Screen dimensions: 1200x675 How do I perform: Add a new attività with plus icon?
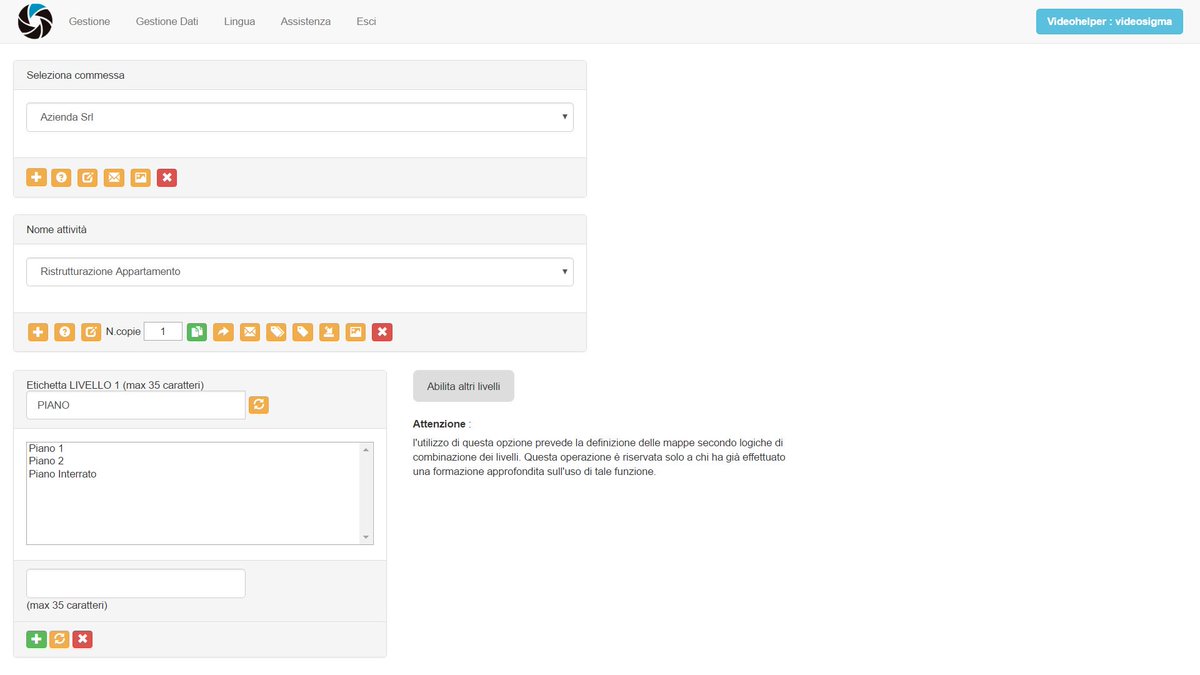click(38, 331)
